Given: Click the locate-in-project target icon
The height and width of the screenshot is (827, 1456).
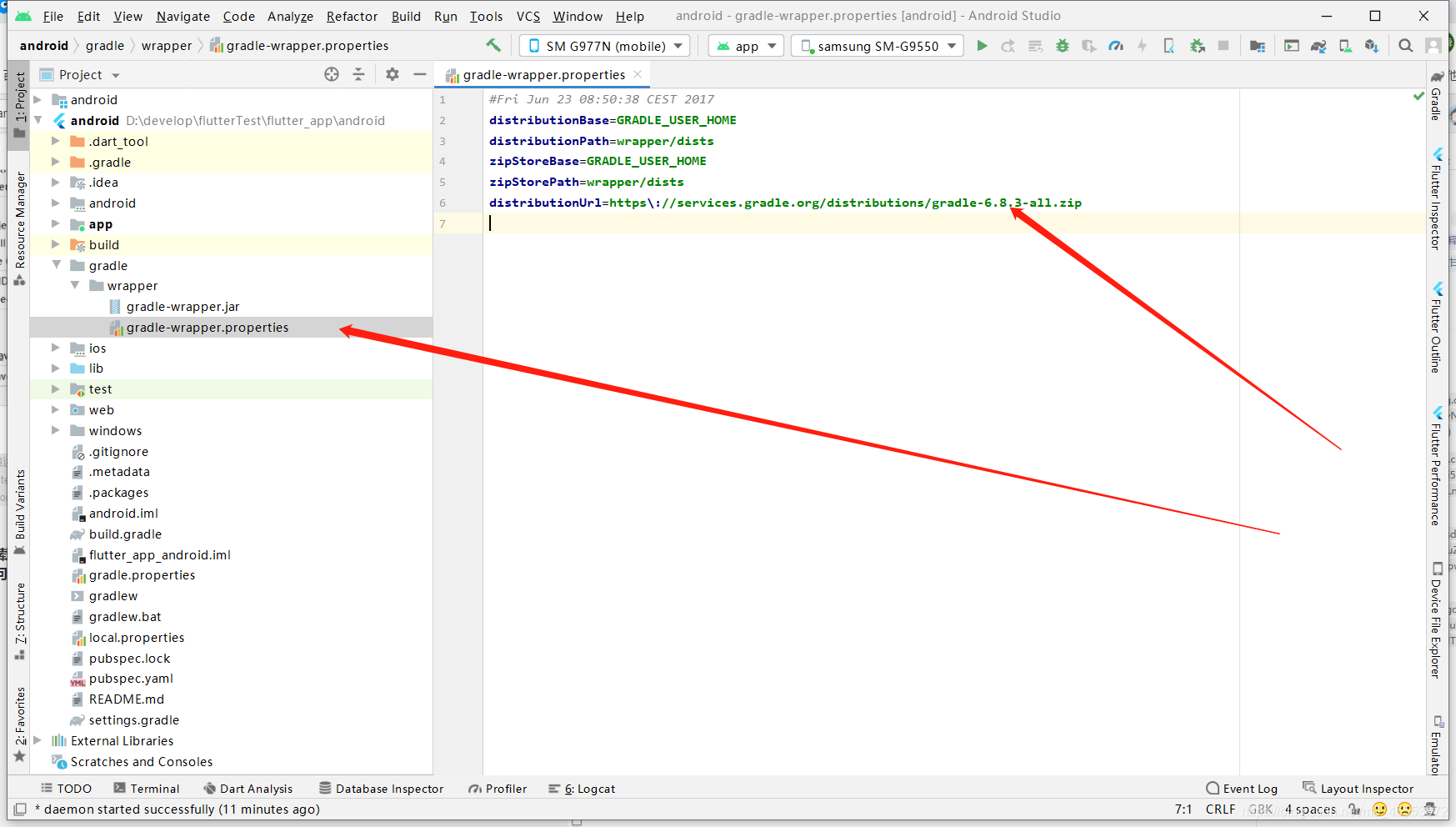Looking at the screenshot, I should click(x=332, y=74).
